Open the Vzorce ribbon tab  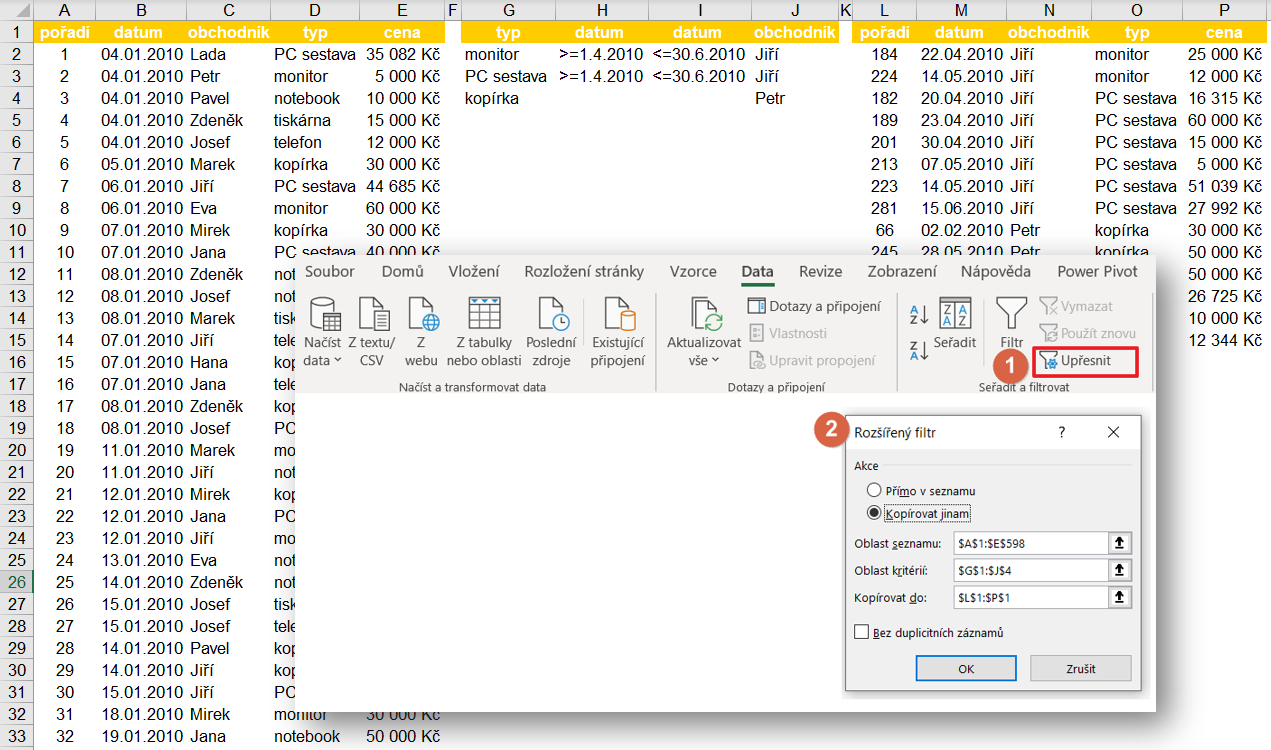(x=693, y=271)
